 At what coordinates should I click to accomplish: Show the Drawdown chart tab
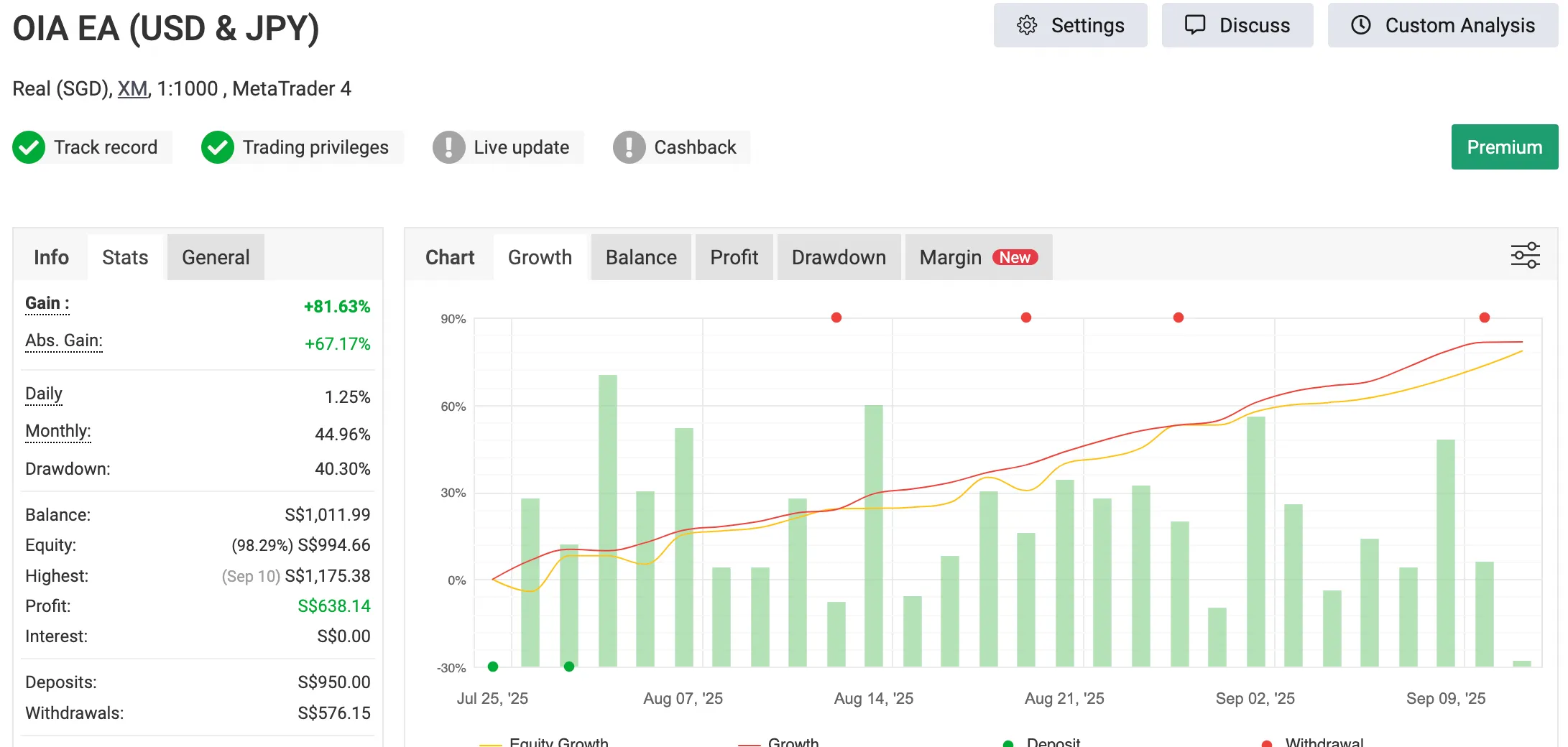839,257
